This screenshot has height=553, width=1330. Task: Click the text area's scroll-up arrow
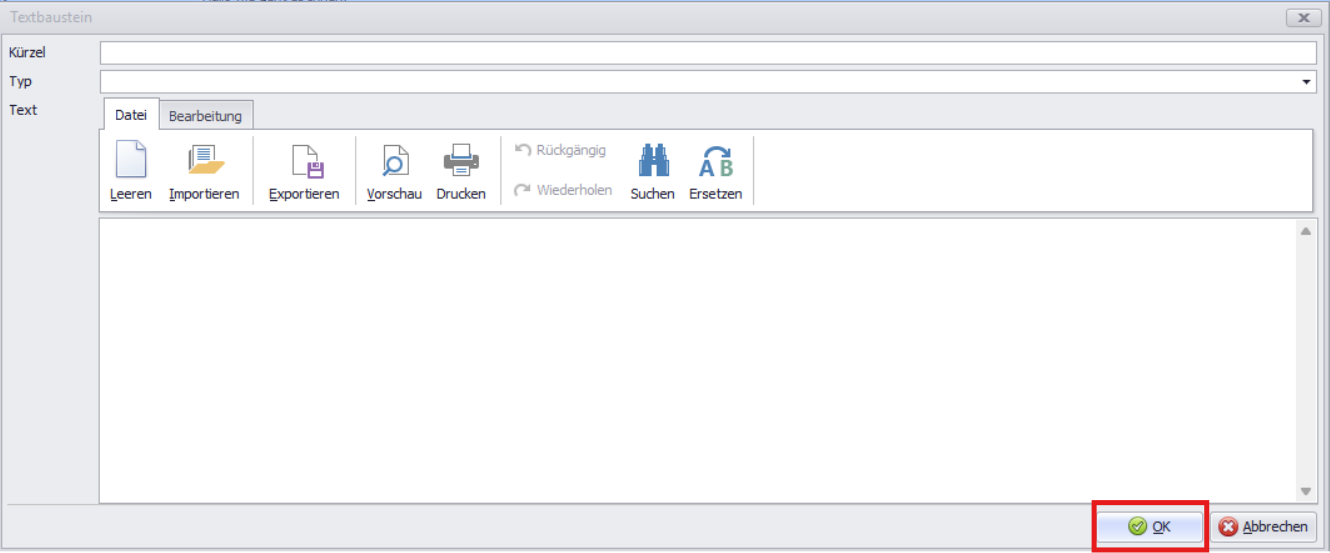[1306, 232]
